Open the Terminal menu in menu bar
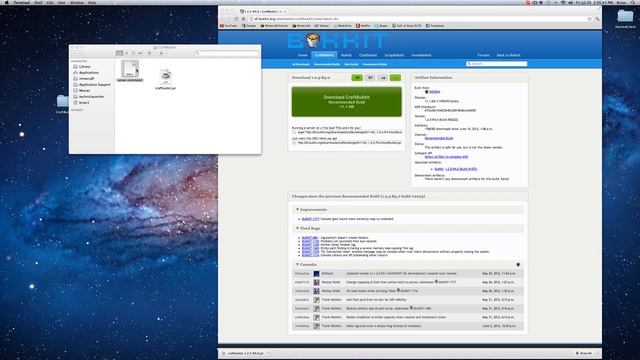The width and height of the screenshot is (640, 360). [x=22, y=2]
